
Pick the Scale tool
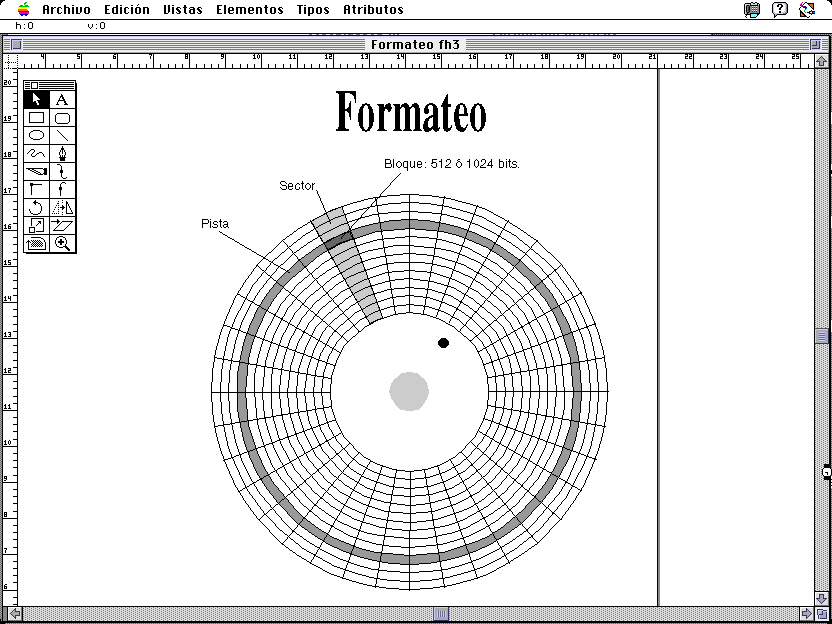[x=37, y=225]
